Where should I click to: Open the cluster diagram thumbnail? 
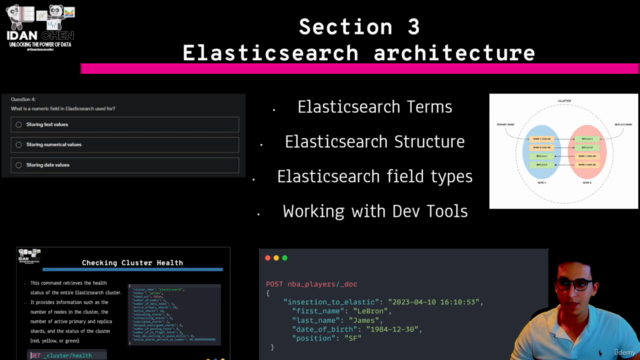pyautogui.click(x=564, y=151)
